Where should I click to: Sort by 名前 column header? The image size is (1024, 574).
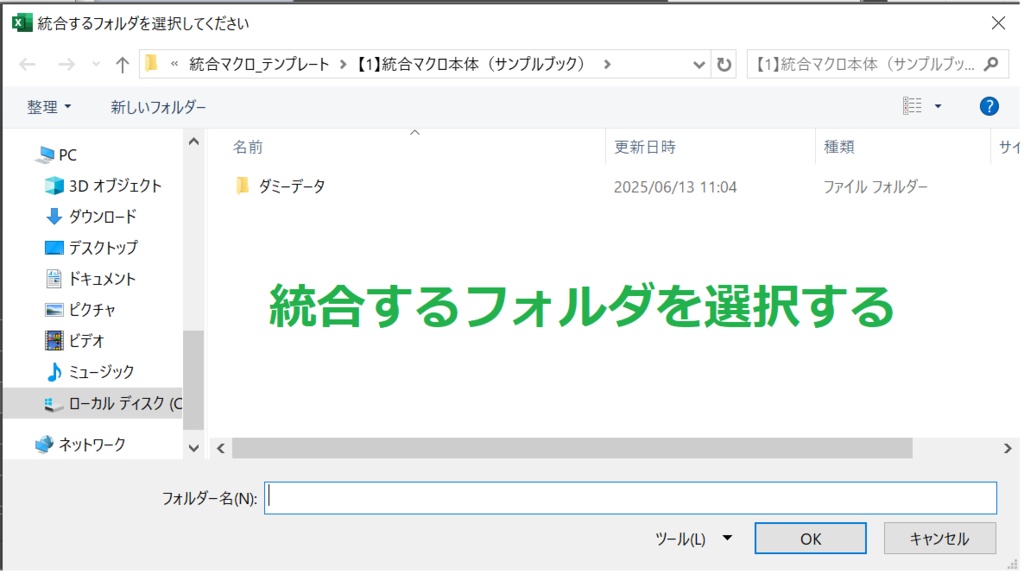coord(248,147)
